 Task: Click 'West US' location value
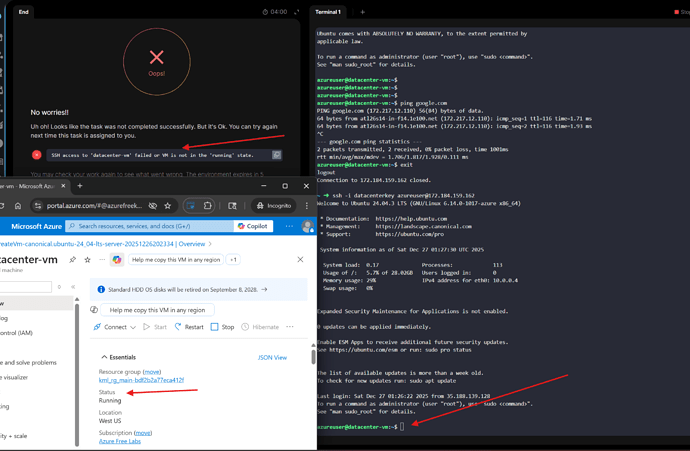point(110,421)
